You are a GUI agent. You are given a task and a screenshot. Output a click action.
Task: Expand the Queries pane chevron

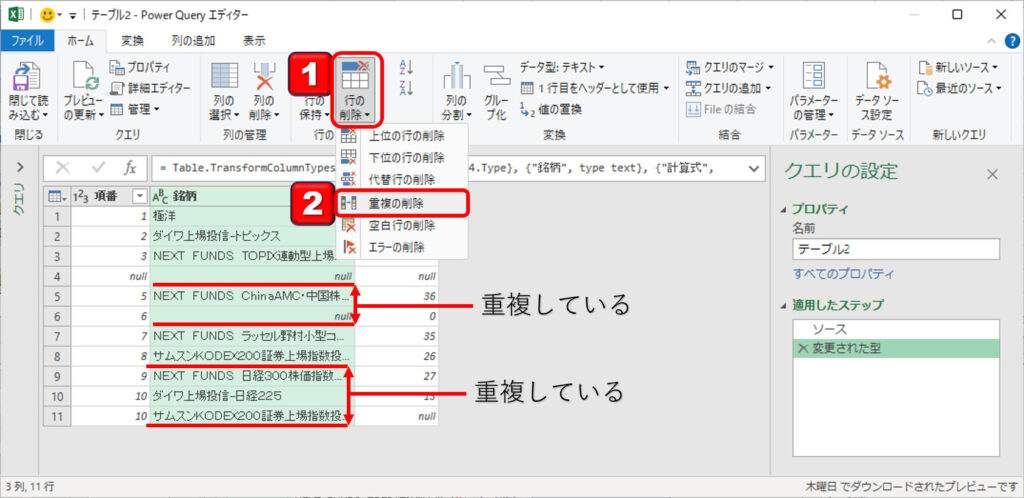tap(19, 167)
